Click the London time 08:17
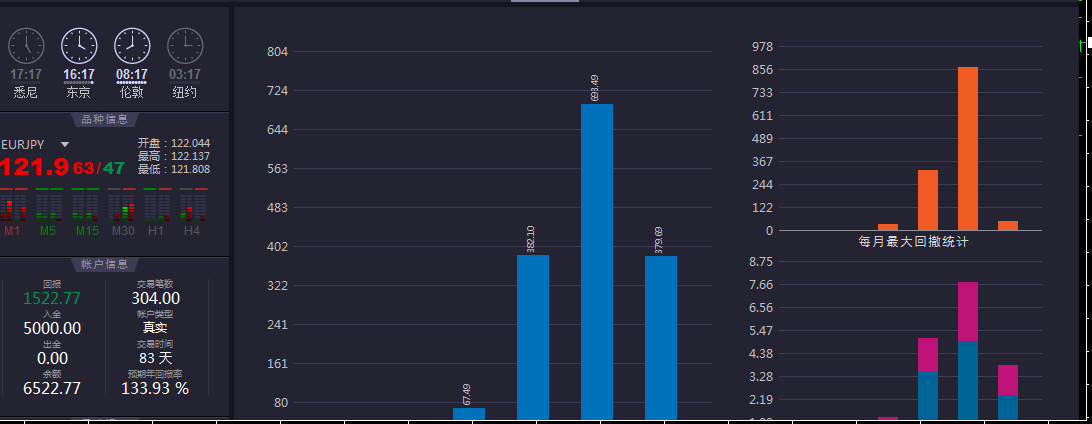The height and width of the screenshot is (424, 1092). point(132,74)
